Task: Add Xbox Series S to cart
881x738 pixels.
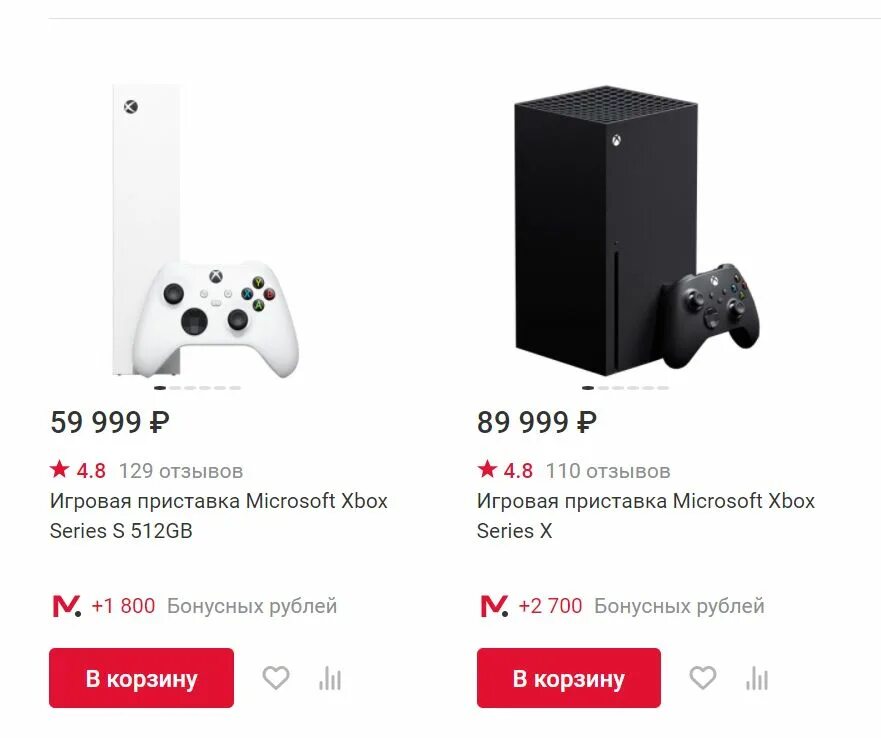Action: click(x=141, y=678)
